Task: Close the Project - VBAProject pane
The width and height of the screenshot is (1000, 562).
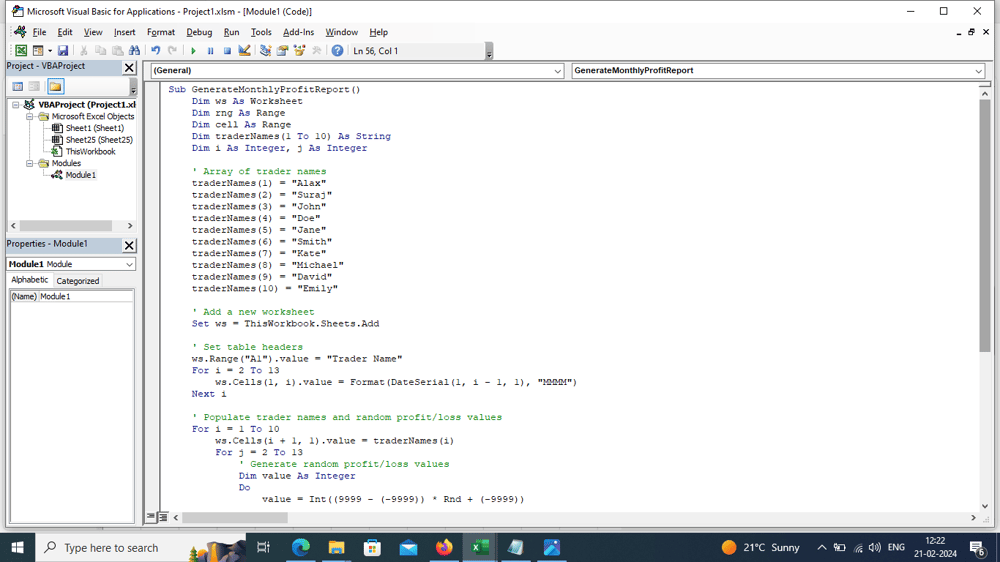Action: coord(129,67)
